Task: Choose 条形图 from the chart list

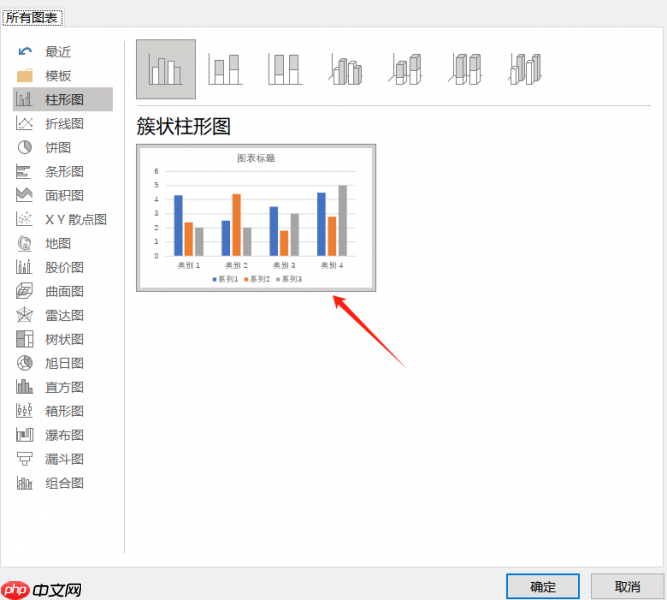Action: (x=65, y=171)
